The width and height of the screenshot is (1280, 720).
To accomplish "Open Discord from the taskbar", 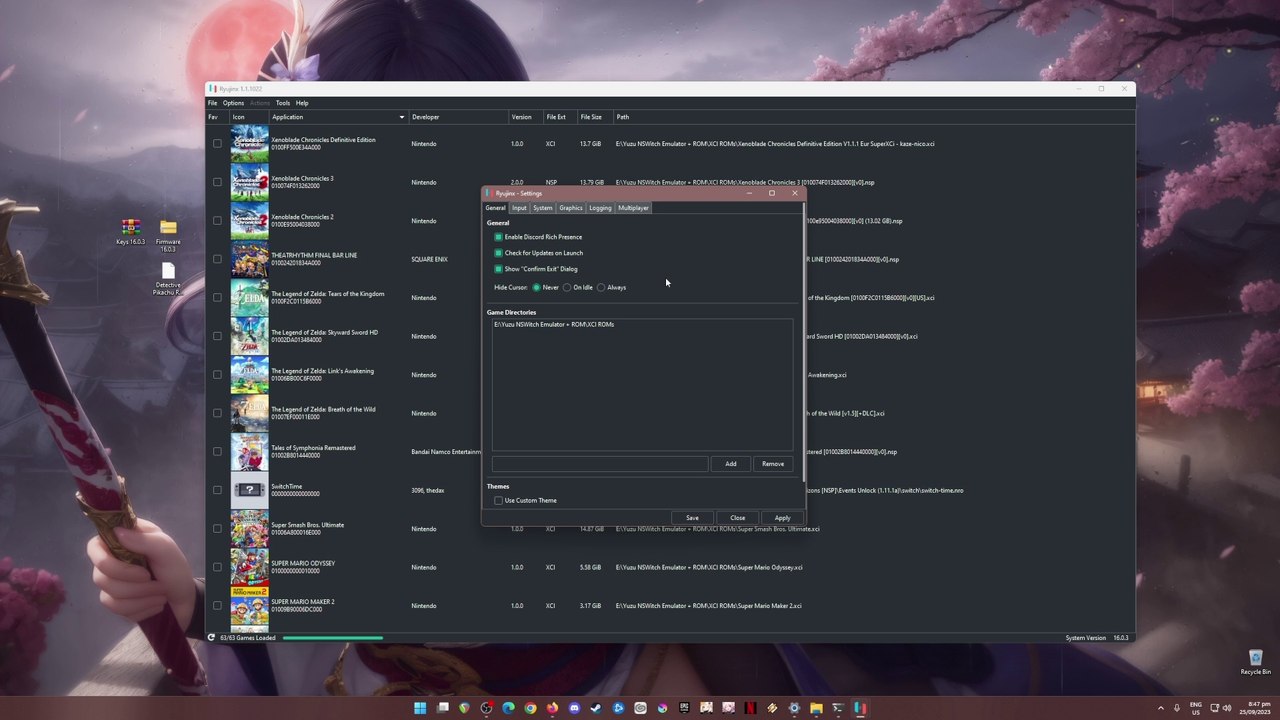I will 574,708.
